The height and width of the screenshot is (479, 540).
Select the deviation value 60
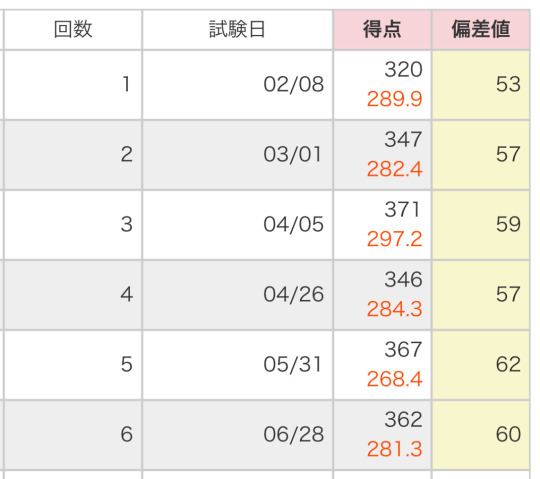coord(508,434)
